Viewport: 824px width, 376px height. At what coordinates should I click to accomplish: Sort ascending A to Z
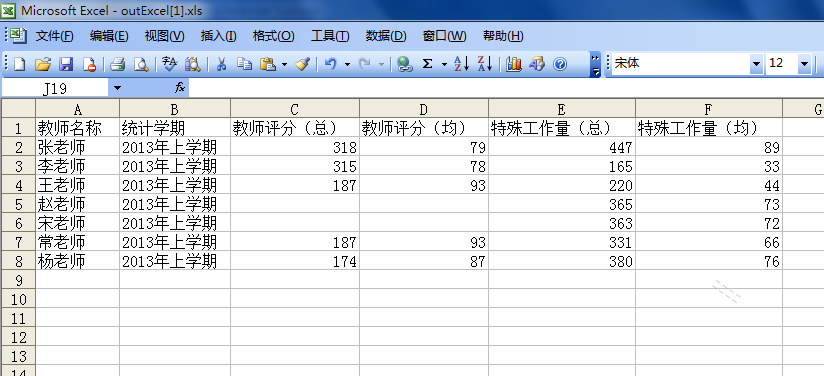pos(461,64)
